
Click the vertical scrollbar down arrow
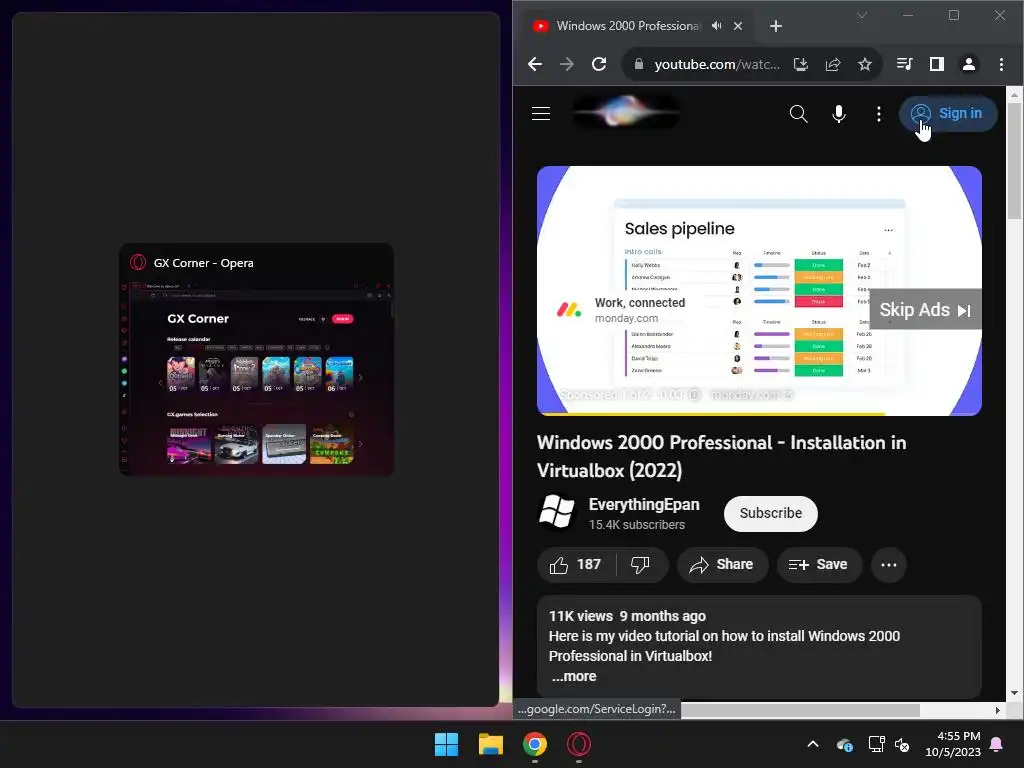click(x=1014, y=693)
